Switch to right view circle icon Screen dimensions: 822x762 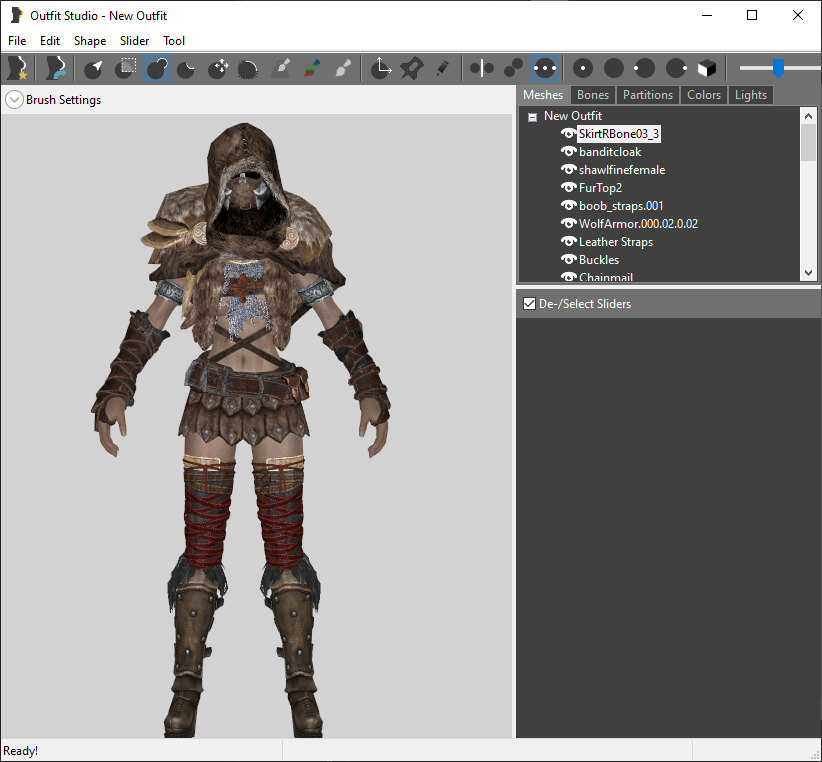pos(676,68)
